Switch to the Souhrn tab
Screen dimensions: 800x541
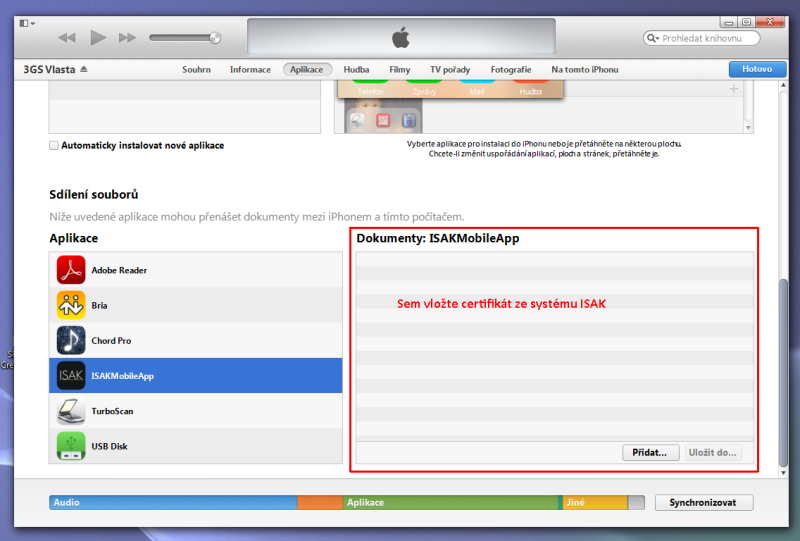click(x=196, y=69)
